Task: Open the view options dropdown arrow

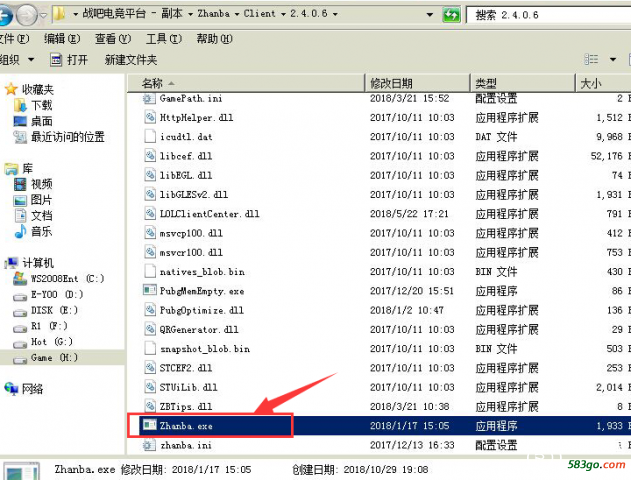Action: pyautogui.click(x=612, y=60)
